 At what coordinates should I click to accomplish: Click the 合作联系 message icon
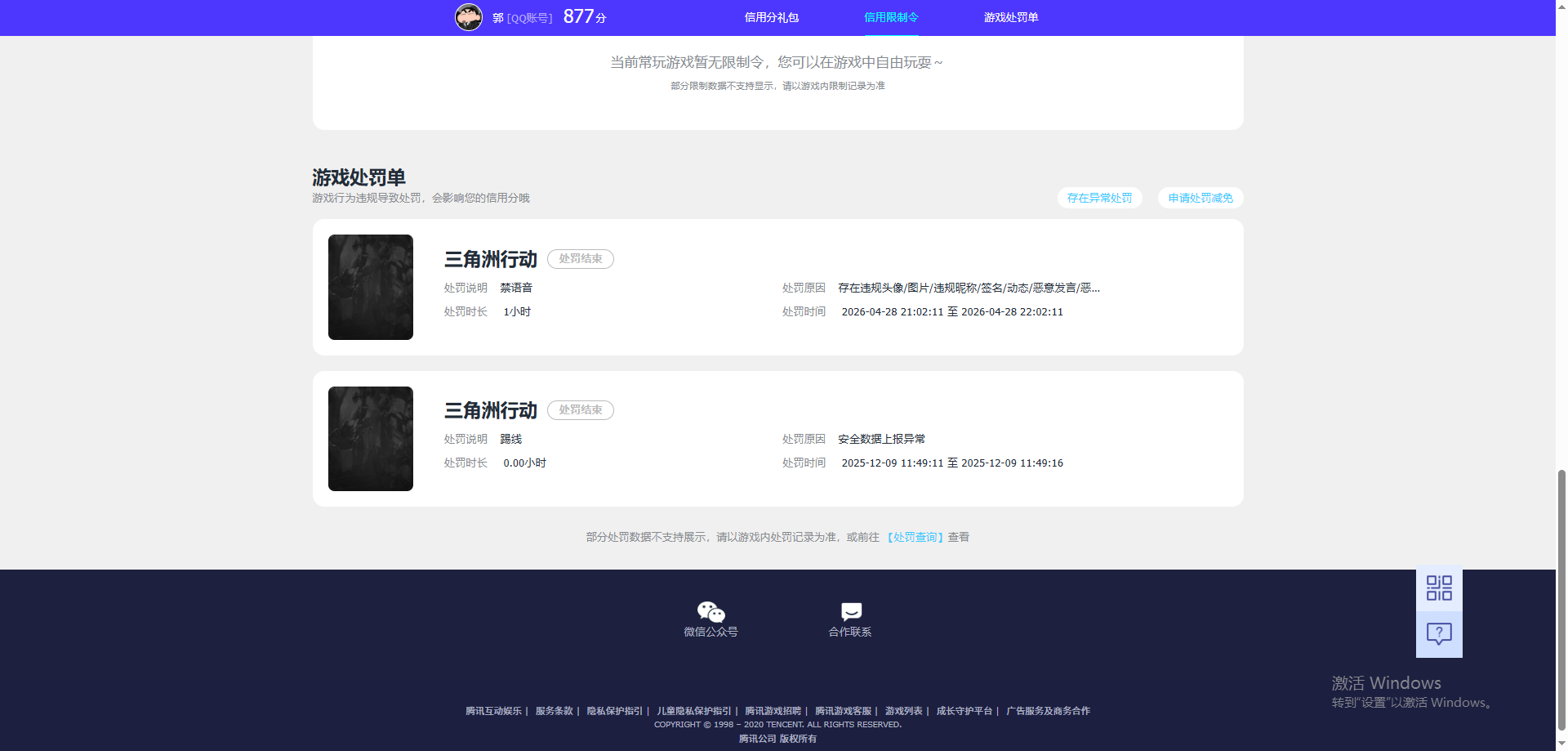click(x=851, y=612)
